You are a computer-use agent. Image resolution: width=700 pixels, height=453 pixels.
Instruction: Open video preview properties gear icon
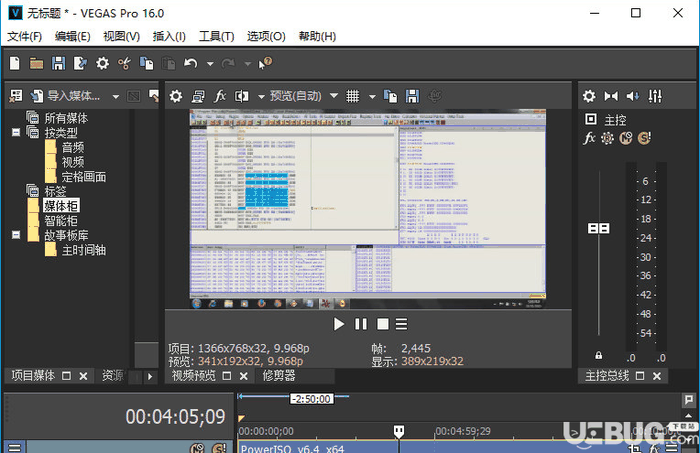pyautogui.click(x=175, y=96)
